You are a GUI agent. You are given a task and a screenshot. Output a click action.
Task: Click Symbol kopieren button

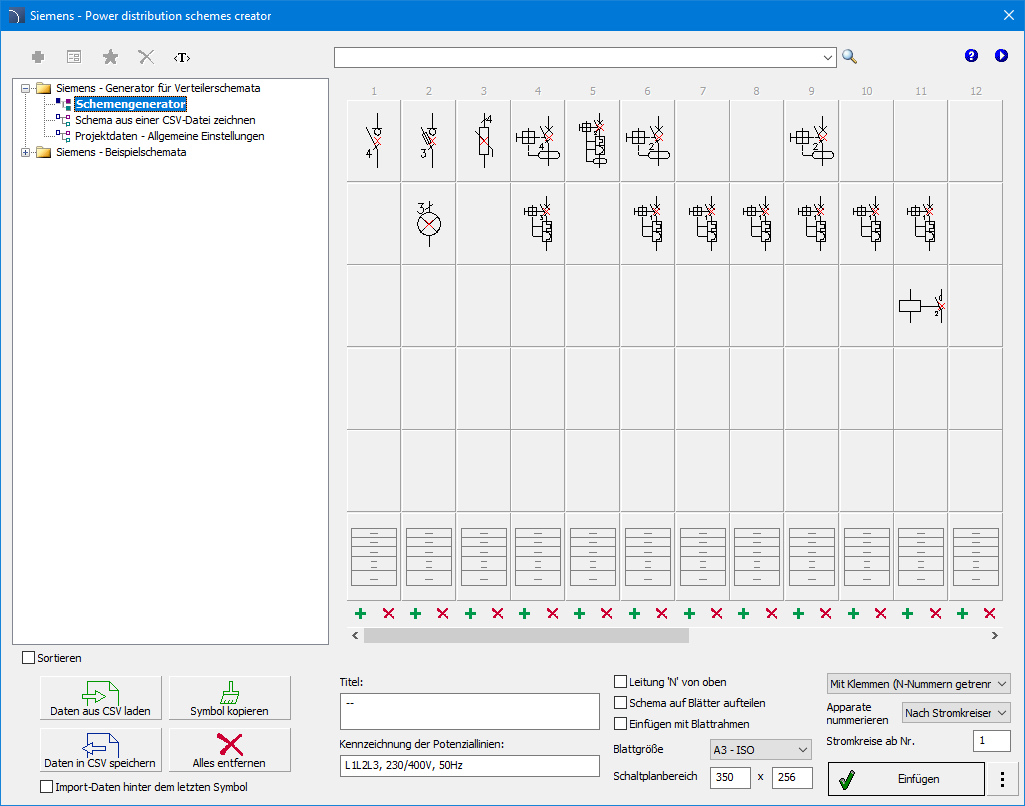229,697
